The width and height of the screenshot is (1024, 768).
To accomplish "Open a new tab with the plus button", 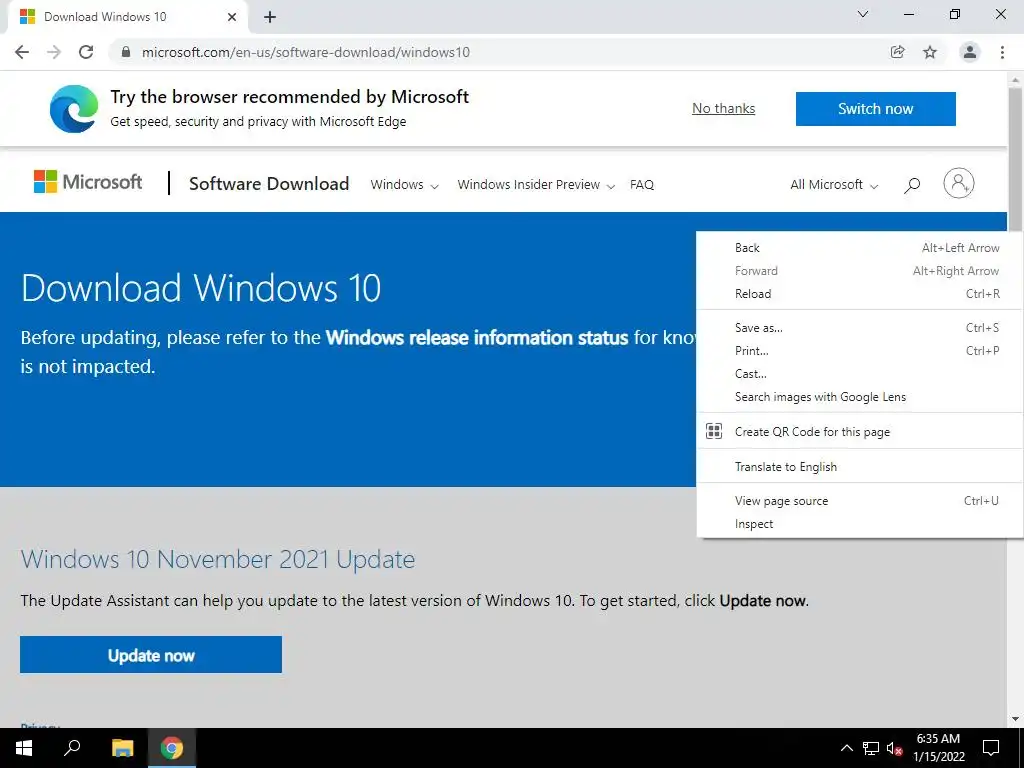I will (270, 17).
